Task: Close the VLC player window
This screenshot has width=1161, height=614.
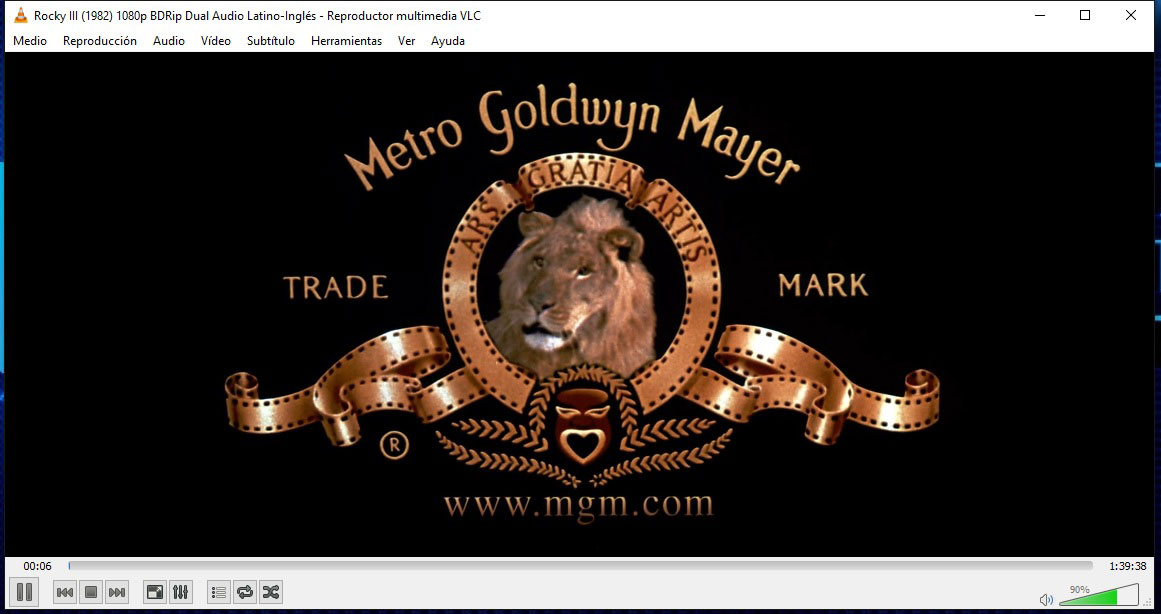Action: pyautogui.click(x=1131, y=15)
